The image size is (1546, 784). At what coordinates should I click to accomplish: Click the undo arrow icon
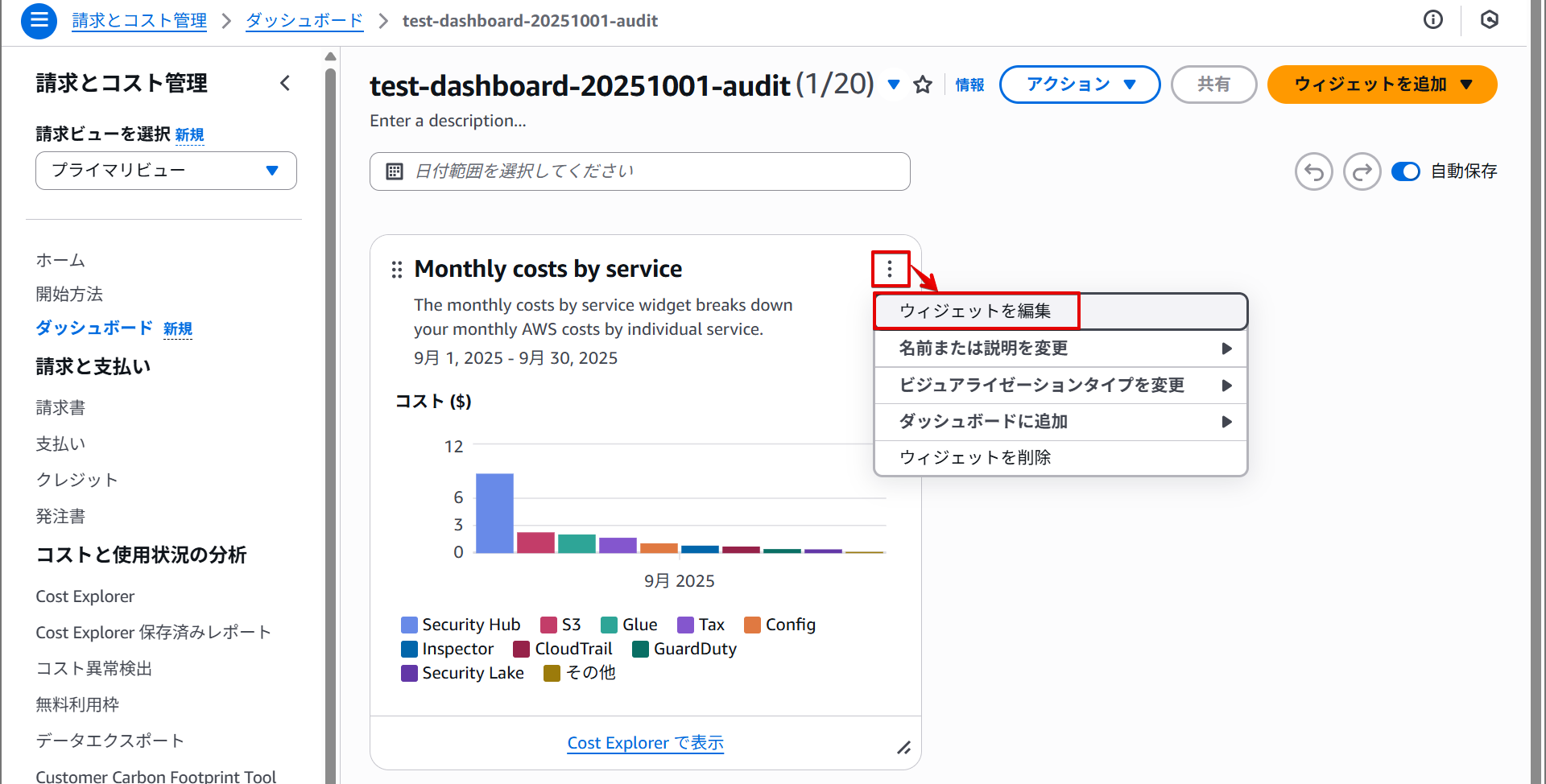1313,171
